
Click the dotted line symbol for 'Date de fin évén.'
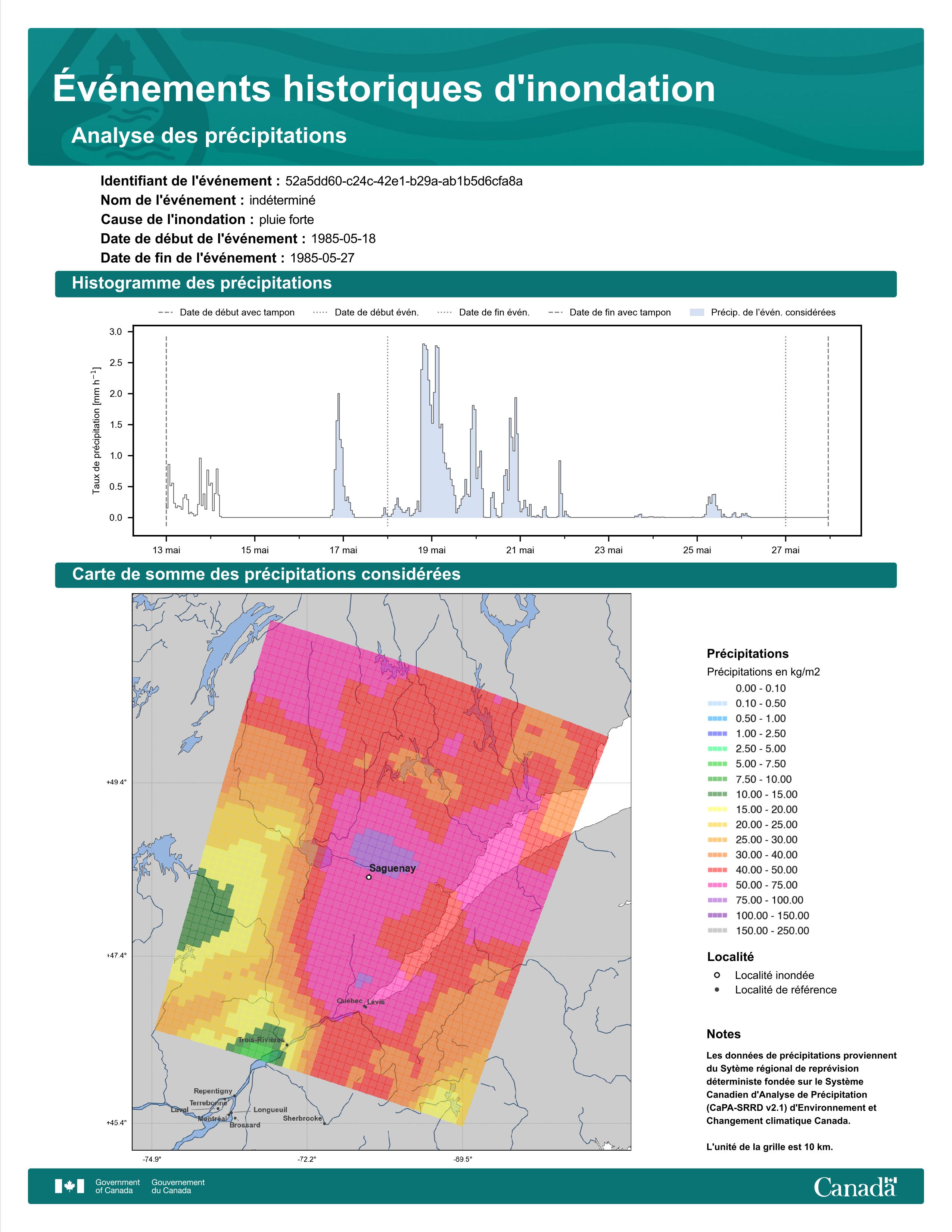[444, 312]
